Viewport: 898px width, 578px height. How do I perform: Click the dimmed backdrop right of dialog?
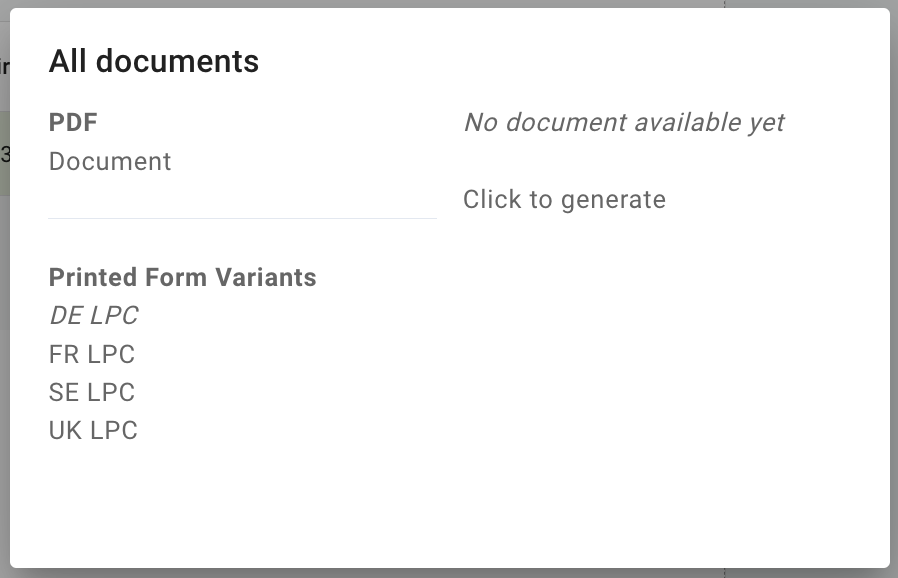(x=894, y=300)
